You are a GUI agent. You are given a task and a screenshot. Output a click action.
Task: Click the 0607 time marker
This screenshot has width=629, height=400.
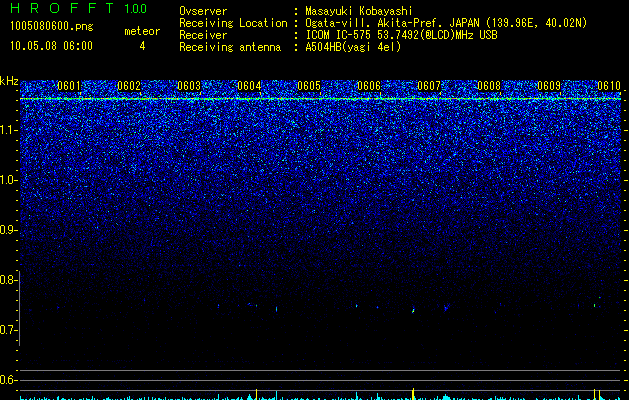point(429,86)
